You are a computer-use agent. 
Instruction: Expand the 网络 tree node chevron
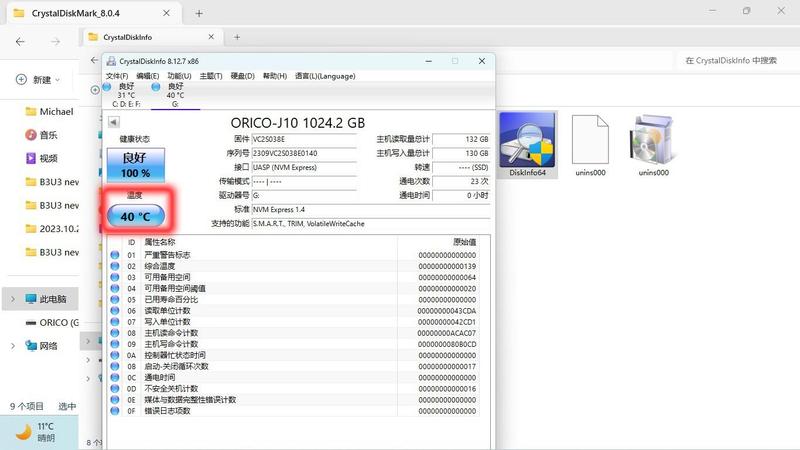pyautogui.click(x=13, y=346)
